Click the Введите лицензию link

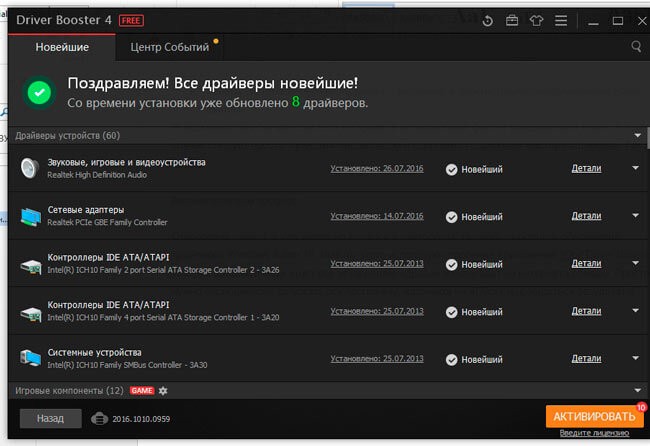(x=594, y=432)
